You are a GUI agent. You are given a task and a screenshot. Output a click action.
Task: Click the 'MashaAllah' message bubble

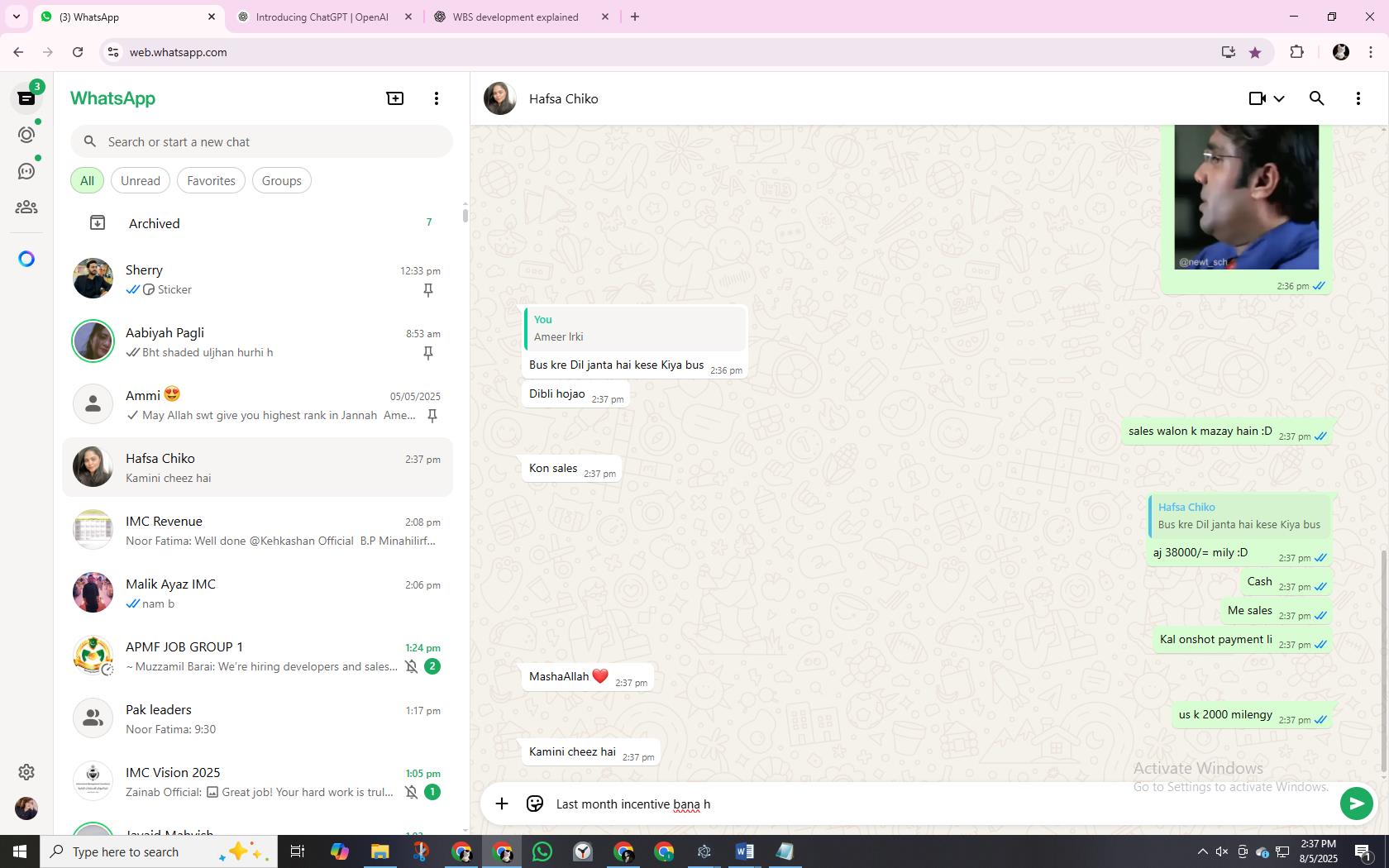pyautogui.click(x=588, y=677)
